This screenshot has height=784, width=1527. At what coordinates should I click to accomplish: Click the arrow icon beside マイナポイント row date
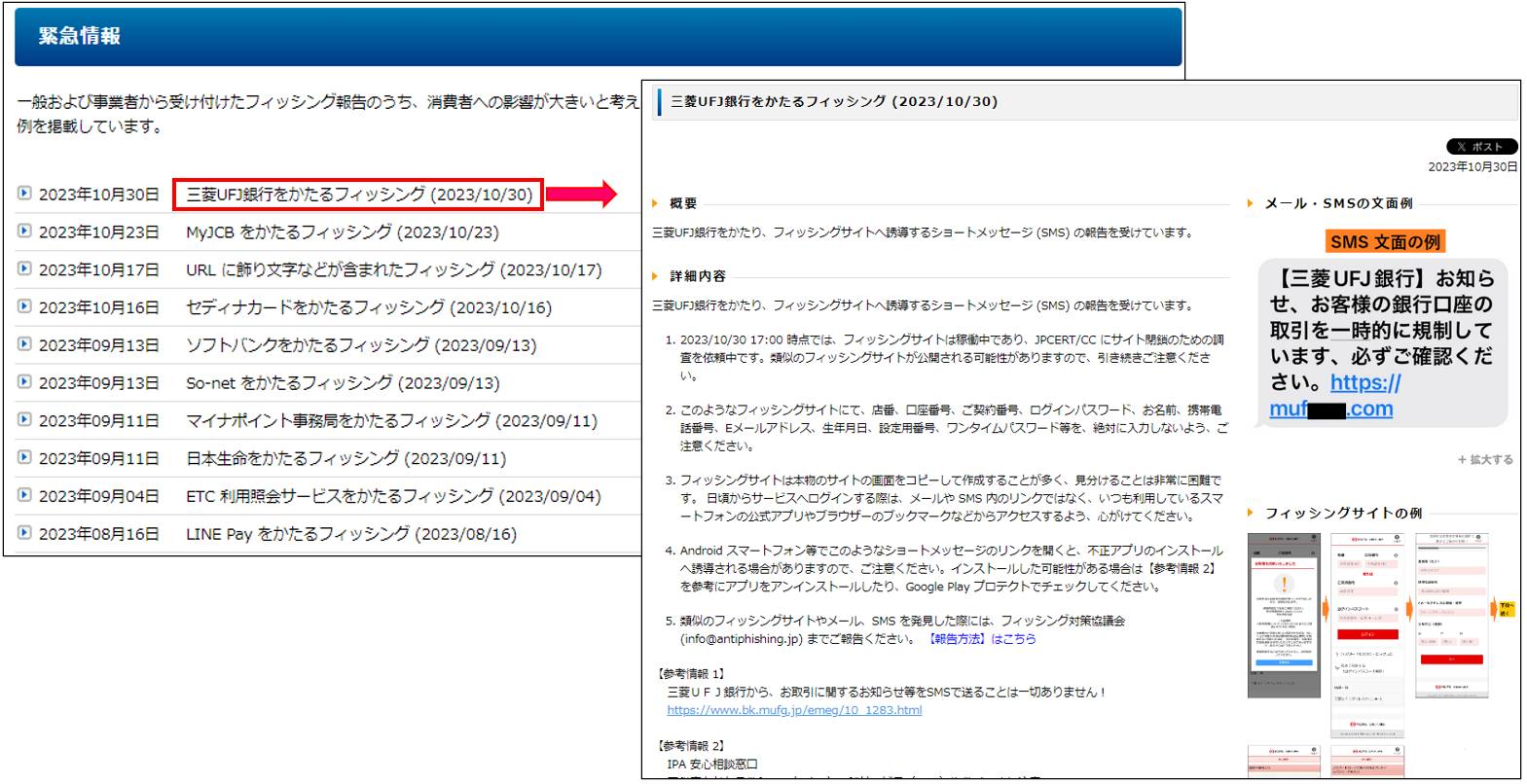tap(24, 420)
